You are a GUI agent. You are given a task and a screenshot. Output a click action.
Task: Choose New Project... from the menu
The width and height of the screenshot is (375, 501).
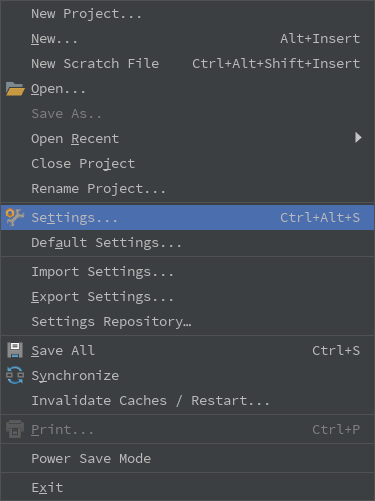tap(187, 14)
